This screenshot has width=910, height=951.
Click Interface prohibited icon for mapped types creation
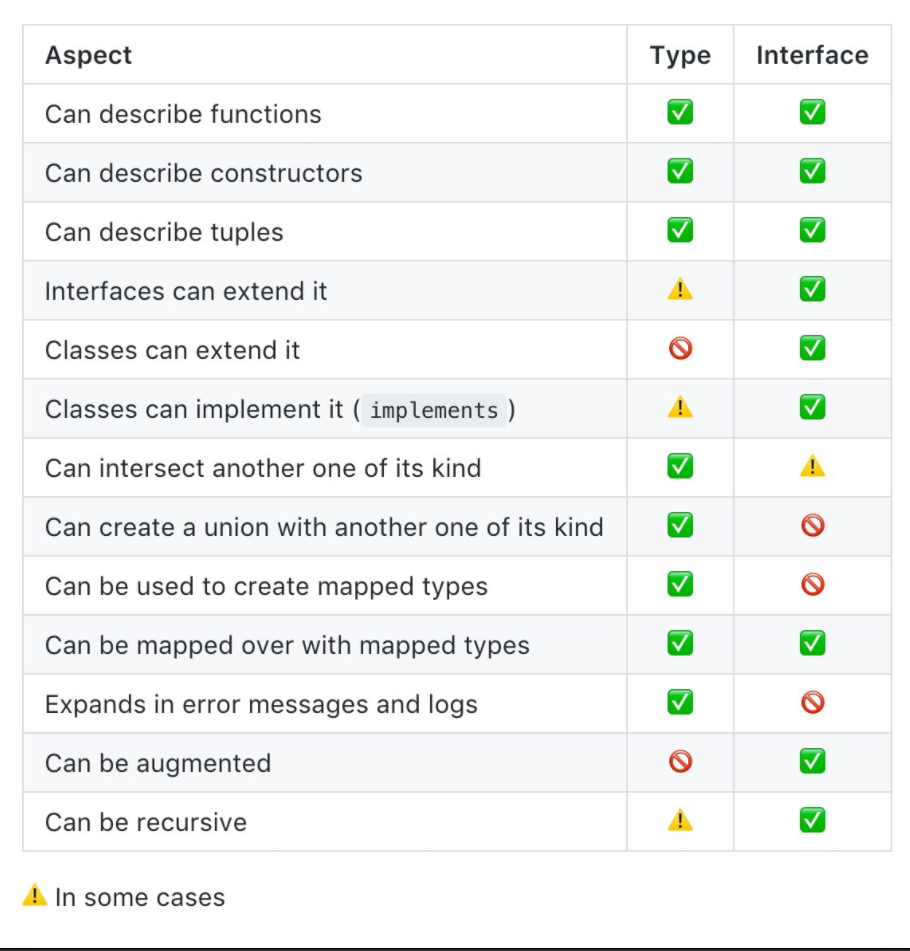pyautogui.click(x=812, y=585)
